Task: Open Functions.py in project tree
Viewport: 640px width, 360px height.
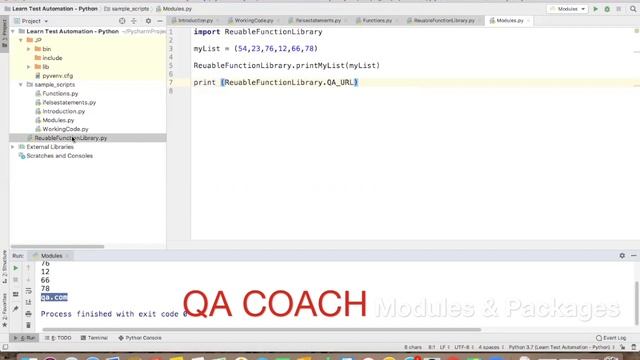Action: 60,93
